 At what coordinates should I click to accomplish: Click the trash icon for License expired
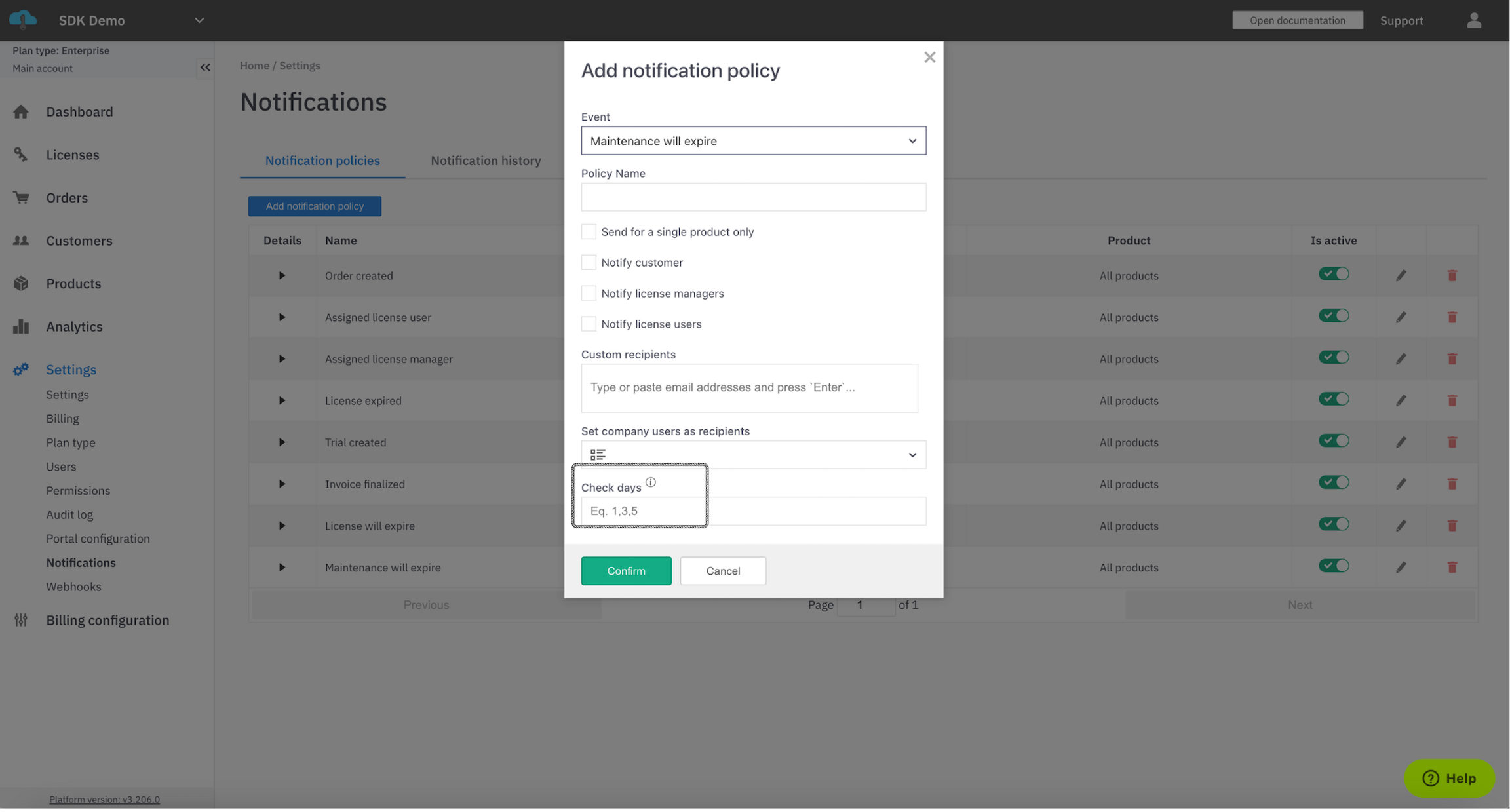pyautogui.click(x=1452, y=400)
